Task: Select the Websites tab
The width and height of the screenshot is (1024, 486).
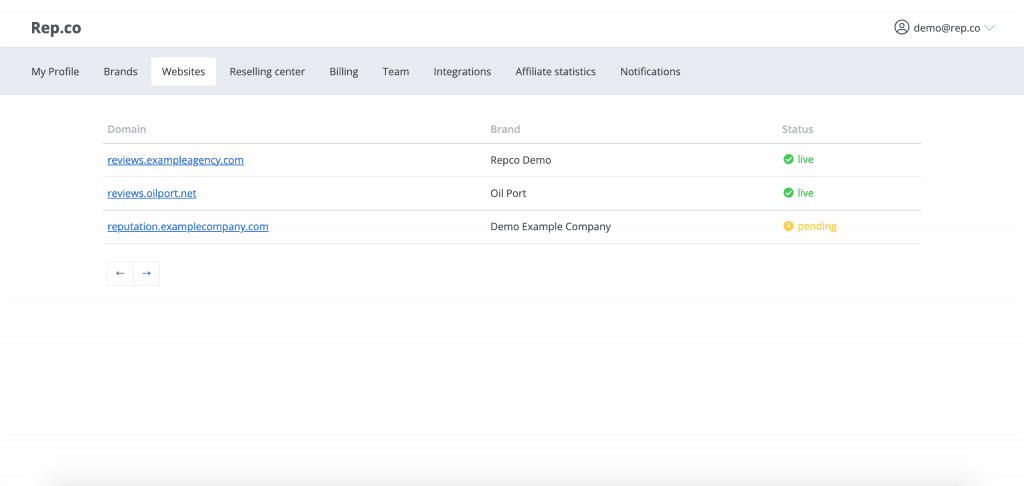Action: pyautogui.click(x=183, y=72)
